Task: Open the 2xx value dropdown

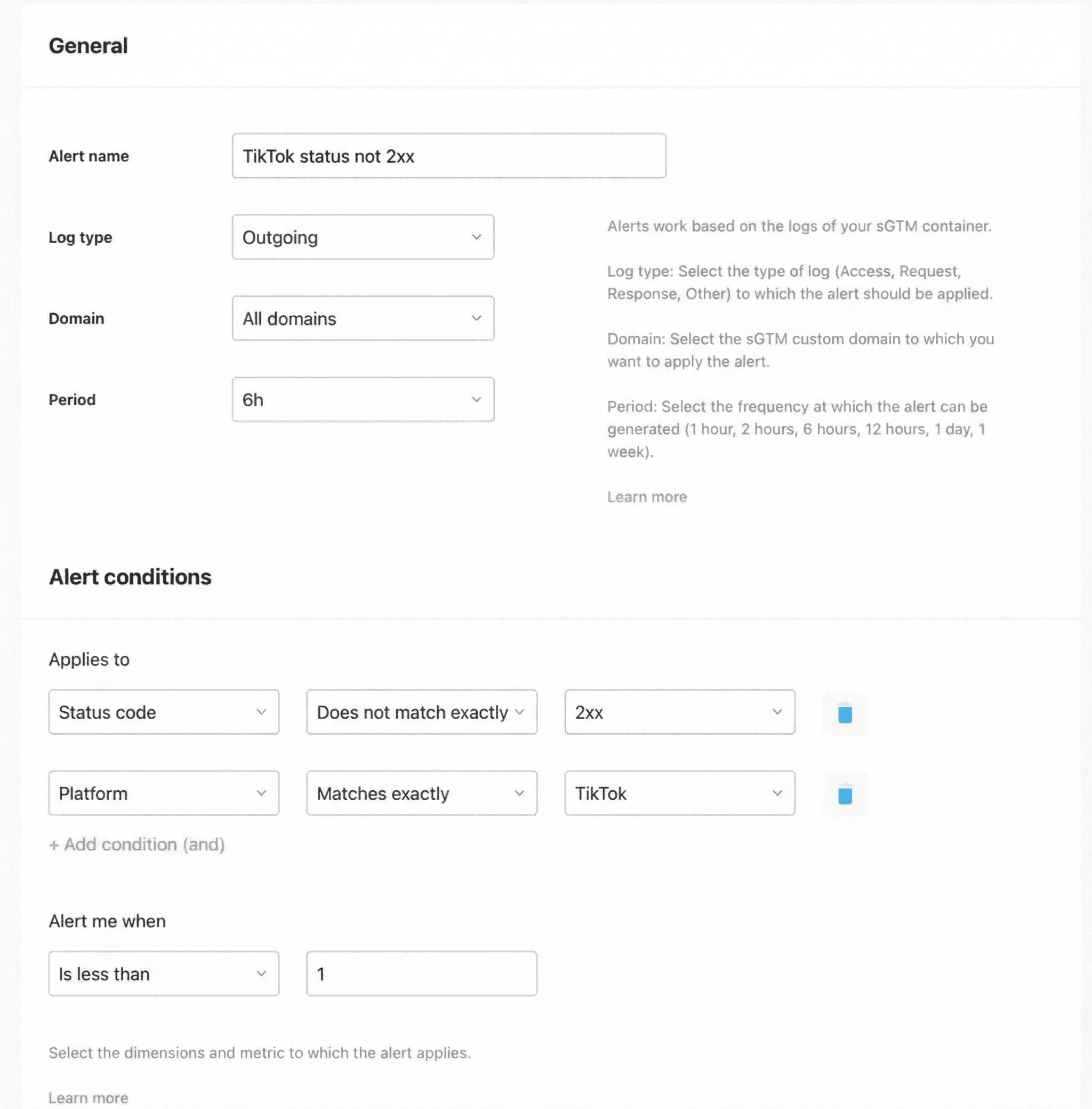Action: [679, 712]
